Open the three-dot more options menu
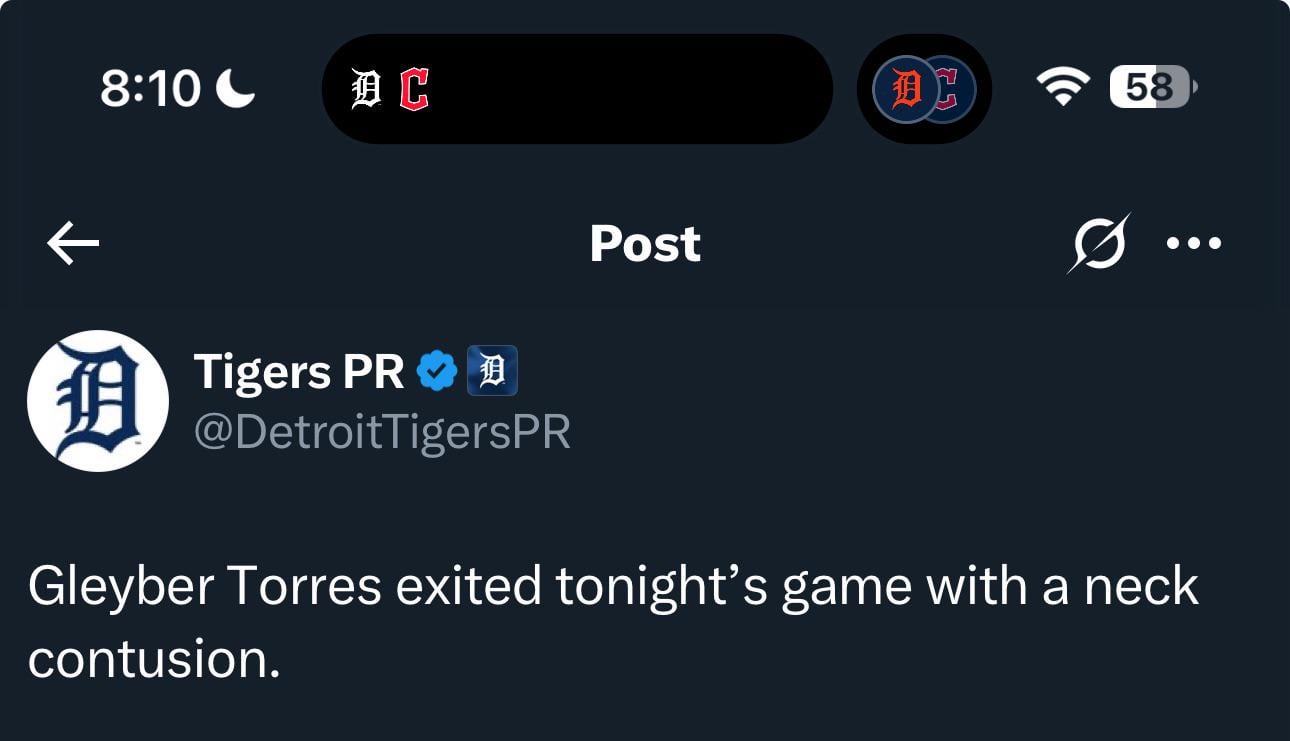This screenshot has width=1290, height=741. pyautogui.click(x=1193, y=243)
